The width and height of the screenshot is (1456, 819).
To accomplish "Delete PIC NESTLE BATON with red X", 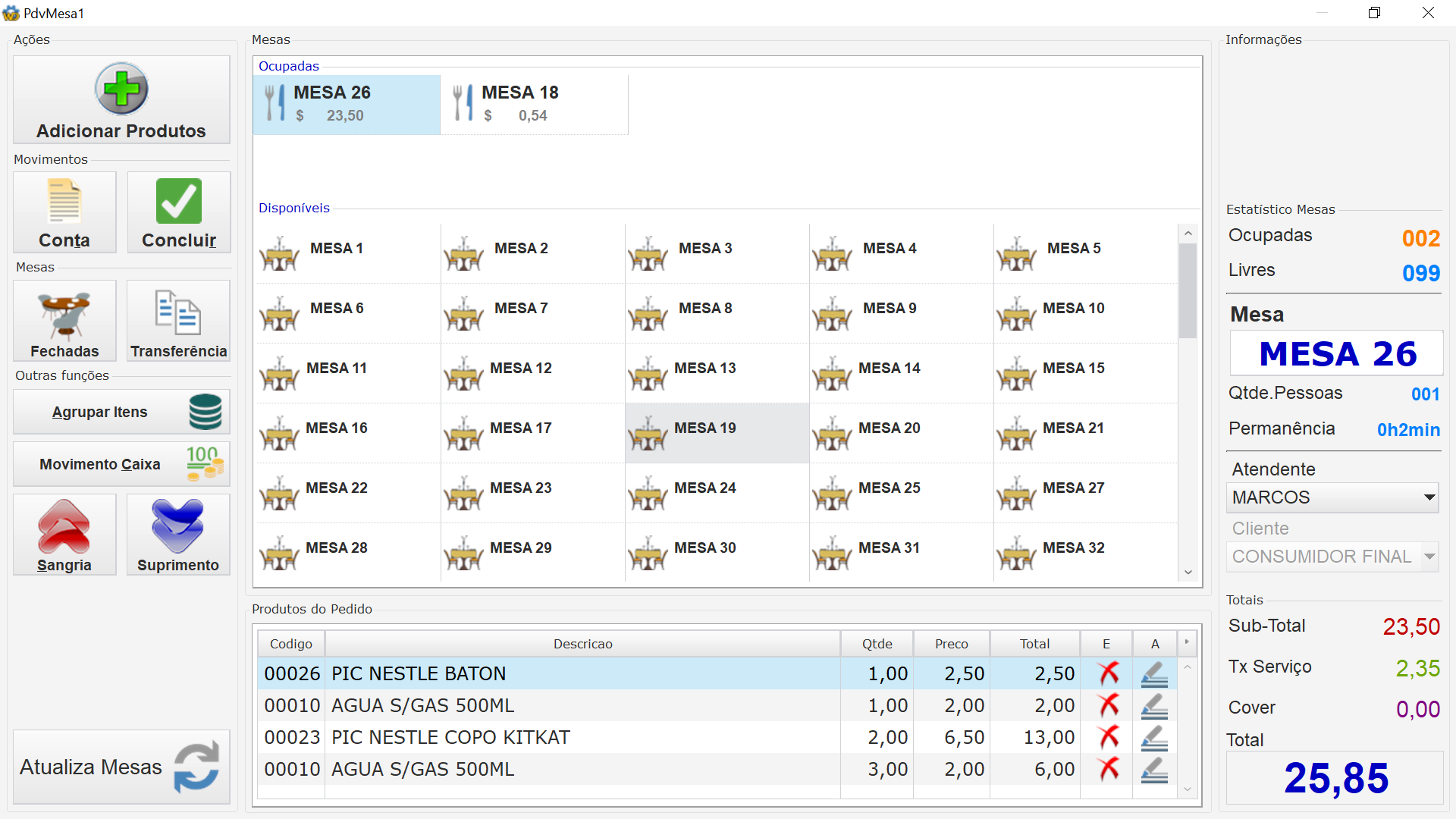I will (1108, 673).
